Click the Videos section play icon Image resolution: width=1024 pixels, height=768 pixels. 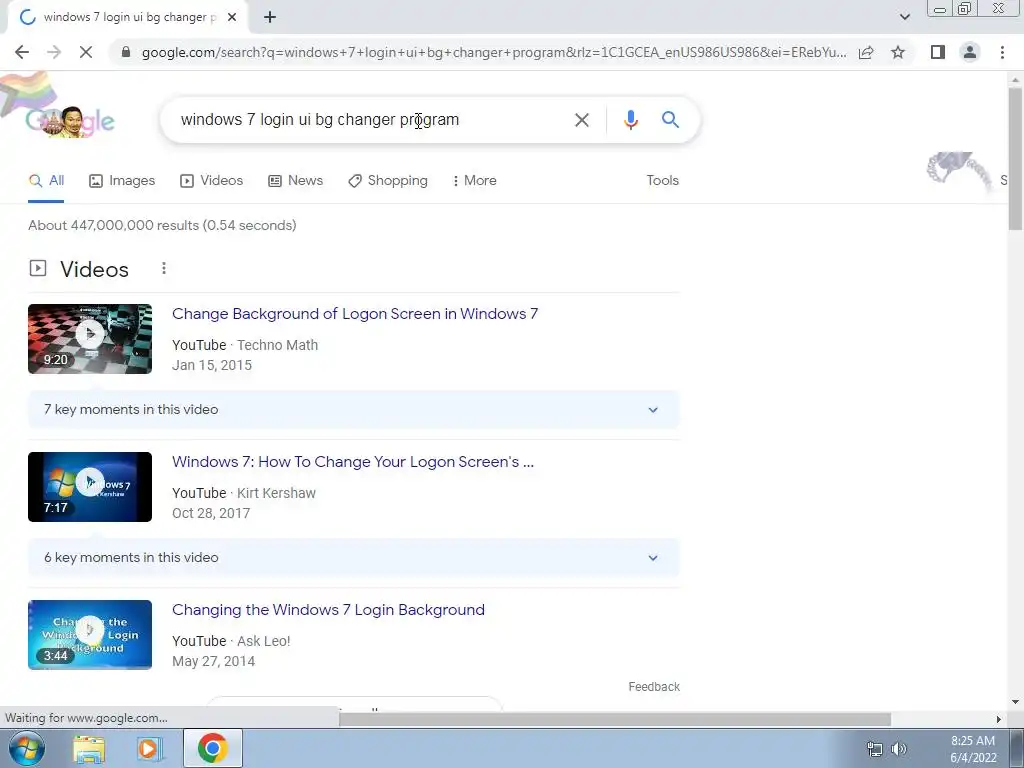38,268
